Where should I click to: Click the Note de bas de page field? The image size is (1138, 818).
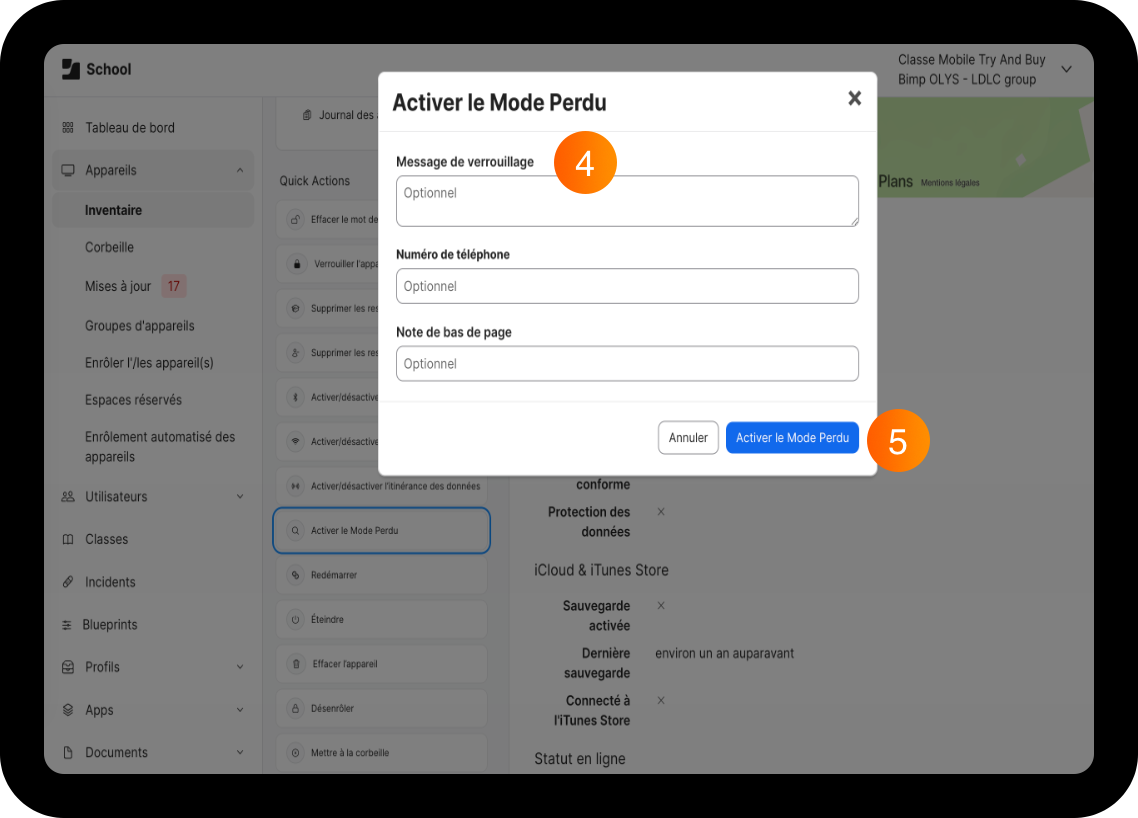click(x=627, y=364)
